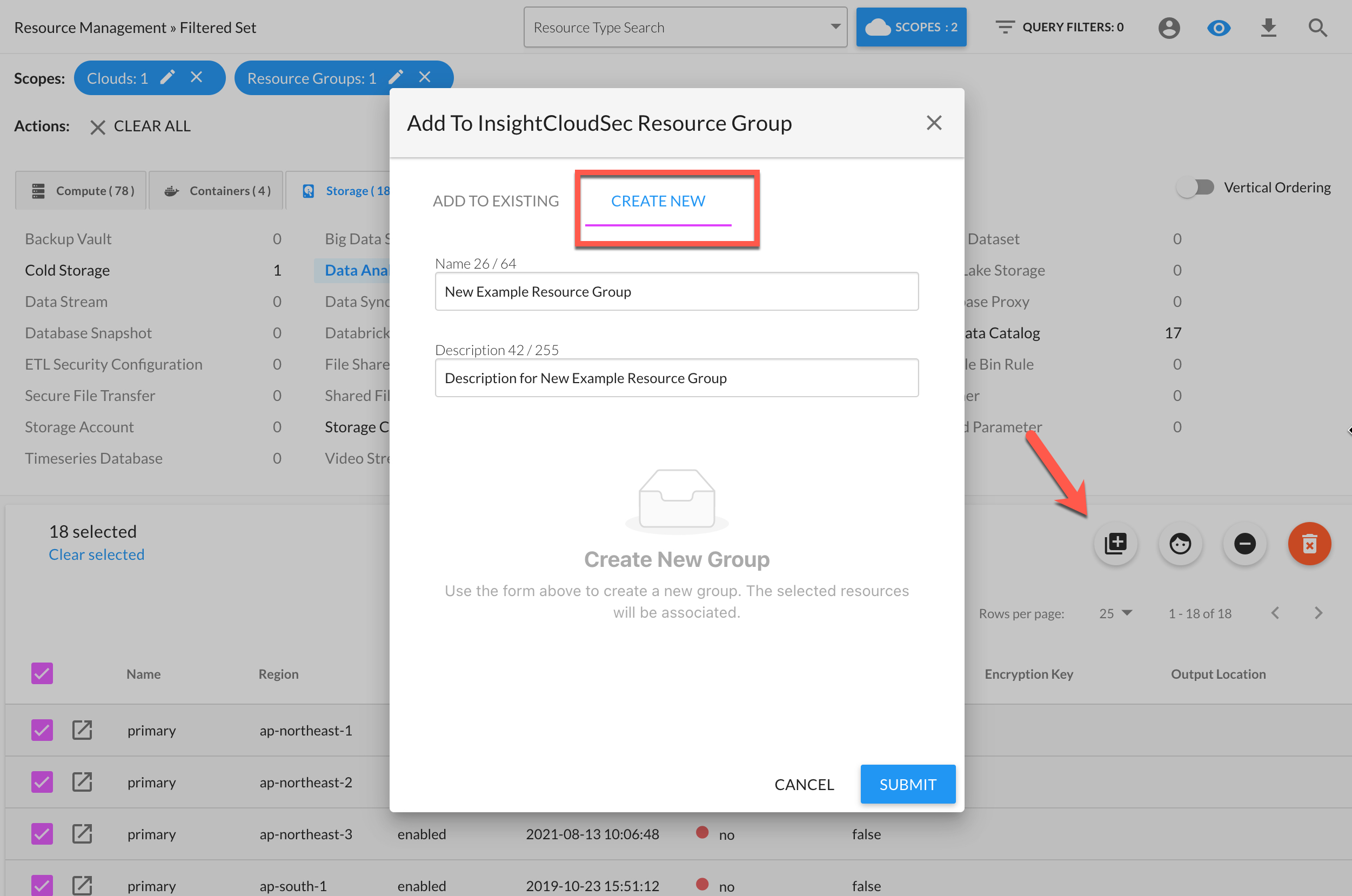Click the face-shaped owner icon button
The width and height of the screenshot is (1352, 896).
(1180, 544)
